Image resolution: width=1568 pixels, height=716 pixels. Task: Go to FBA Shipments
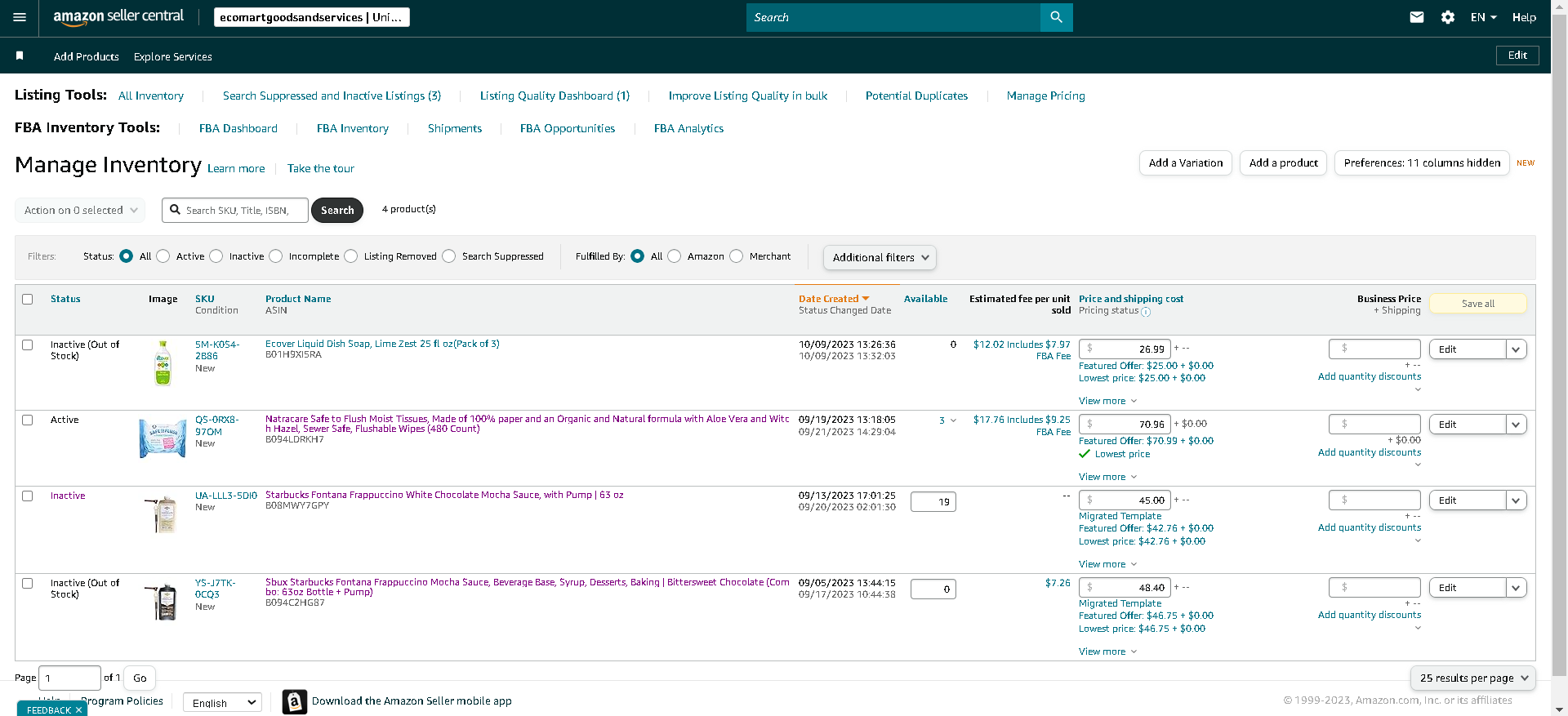pos(455,128)
